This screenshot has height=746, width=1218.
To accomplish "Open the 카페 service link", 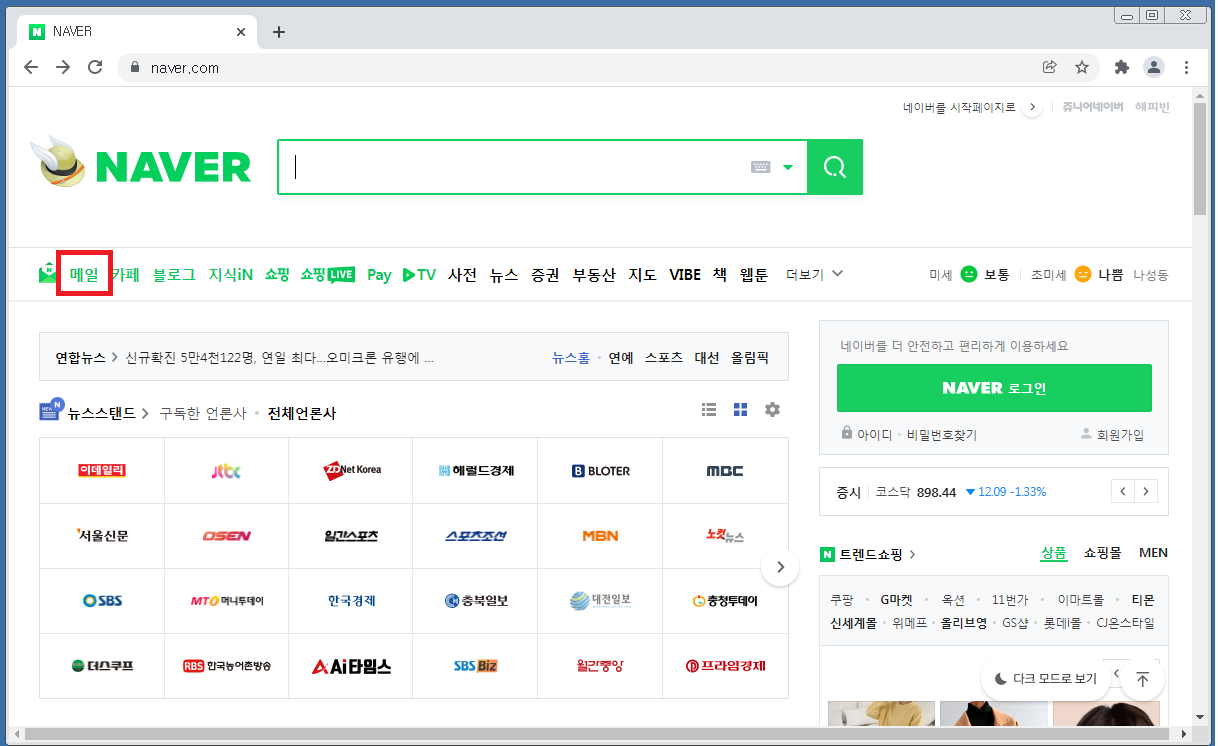I will 126,274.
